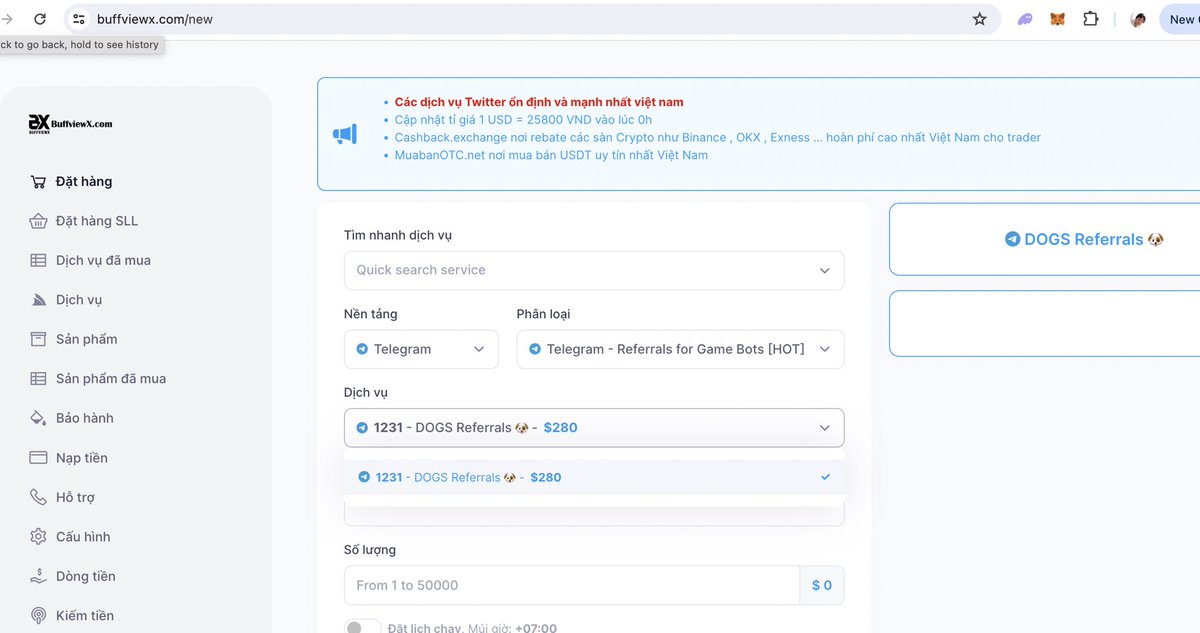Click the checkmark on selected service option
Screen dimensions: 1200x633
click(x=825, y=477)
